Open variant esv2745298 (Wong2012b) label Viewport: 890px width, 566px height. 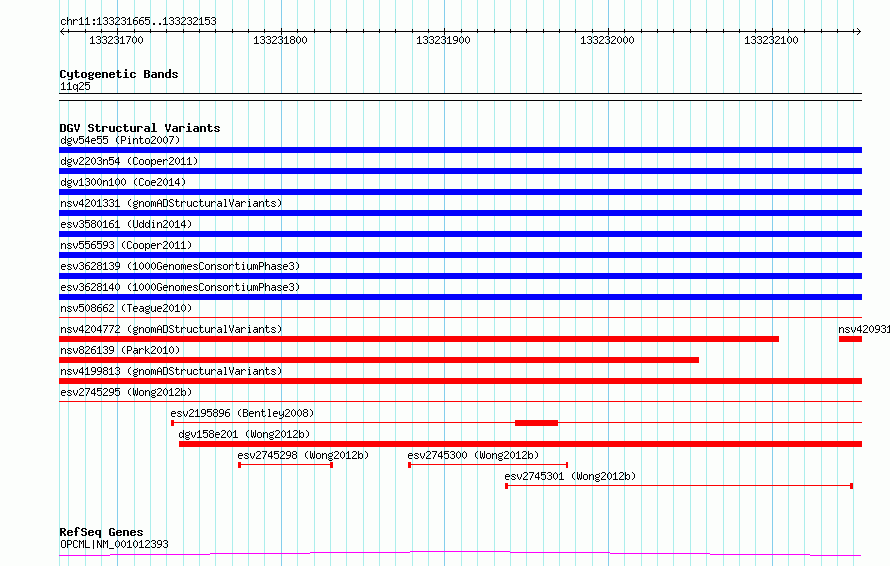303,455
